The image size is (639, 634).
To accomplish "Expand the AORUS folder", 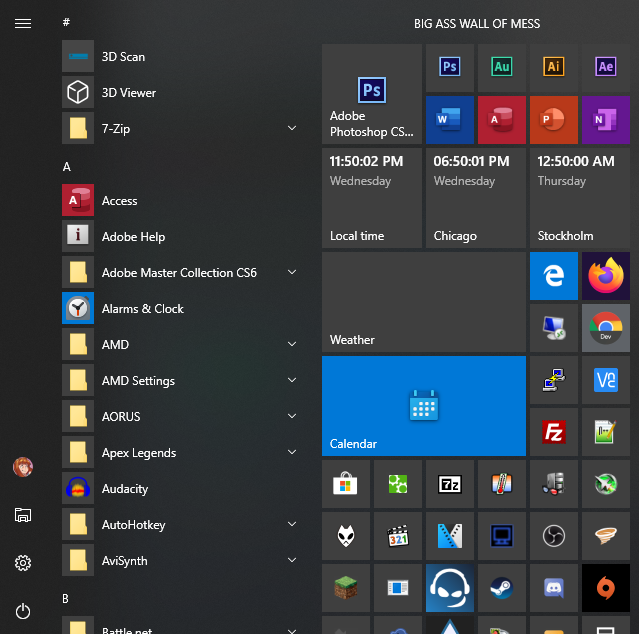I will [292, 416].
